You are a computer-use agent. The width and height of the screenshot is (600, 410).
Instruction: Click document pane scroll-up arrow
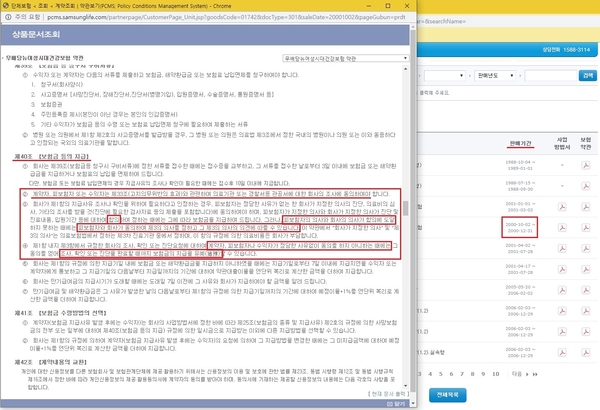pos(405,69)
